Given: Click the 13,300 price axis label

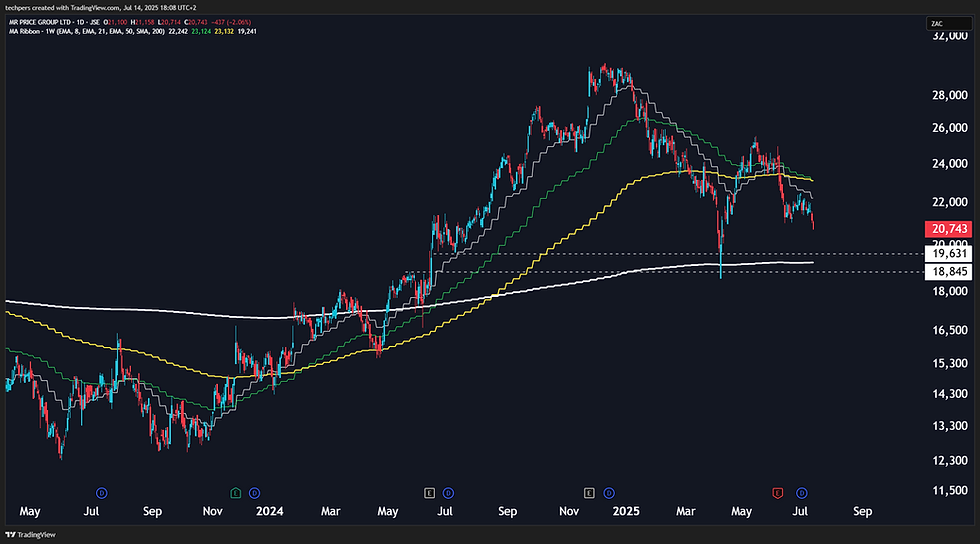Looking at the screenshot, I should coord(949,426).
